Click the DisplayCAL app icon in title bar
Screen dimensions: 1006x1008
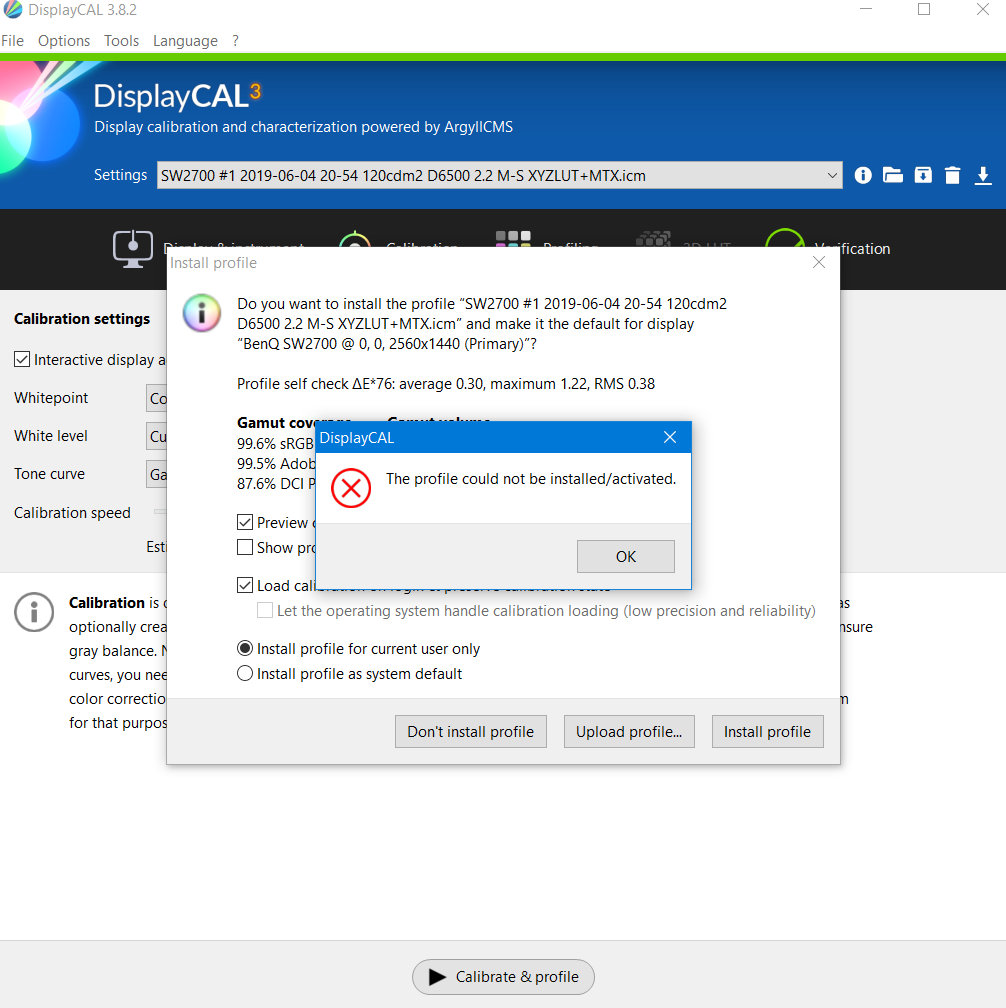tap(12, 10)
